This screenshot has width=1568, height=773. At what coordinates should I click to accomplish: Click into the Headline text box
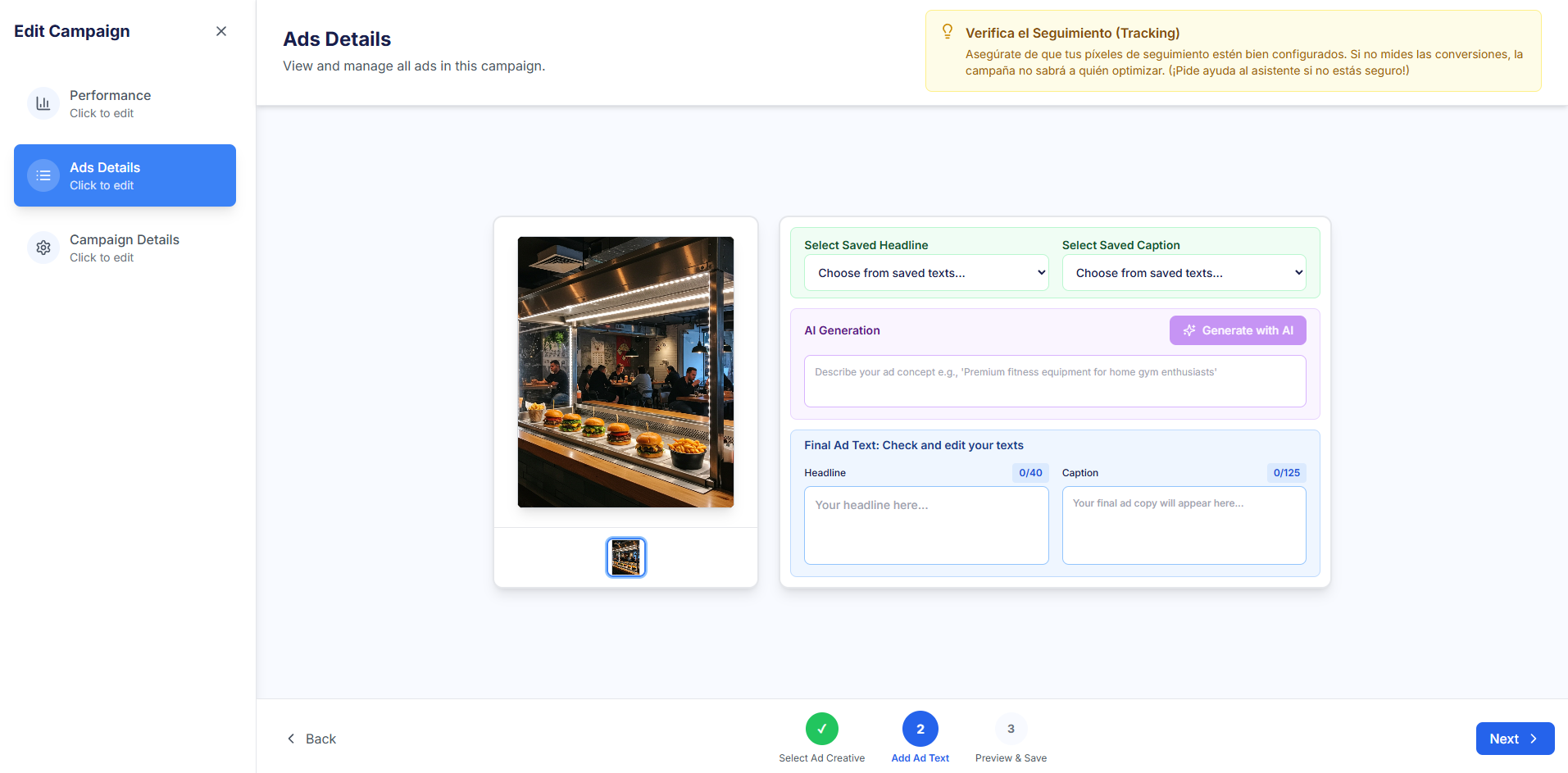926,525
